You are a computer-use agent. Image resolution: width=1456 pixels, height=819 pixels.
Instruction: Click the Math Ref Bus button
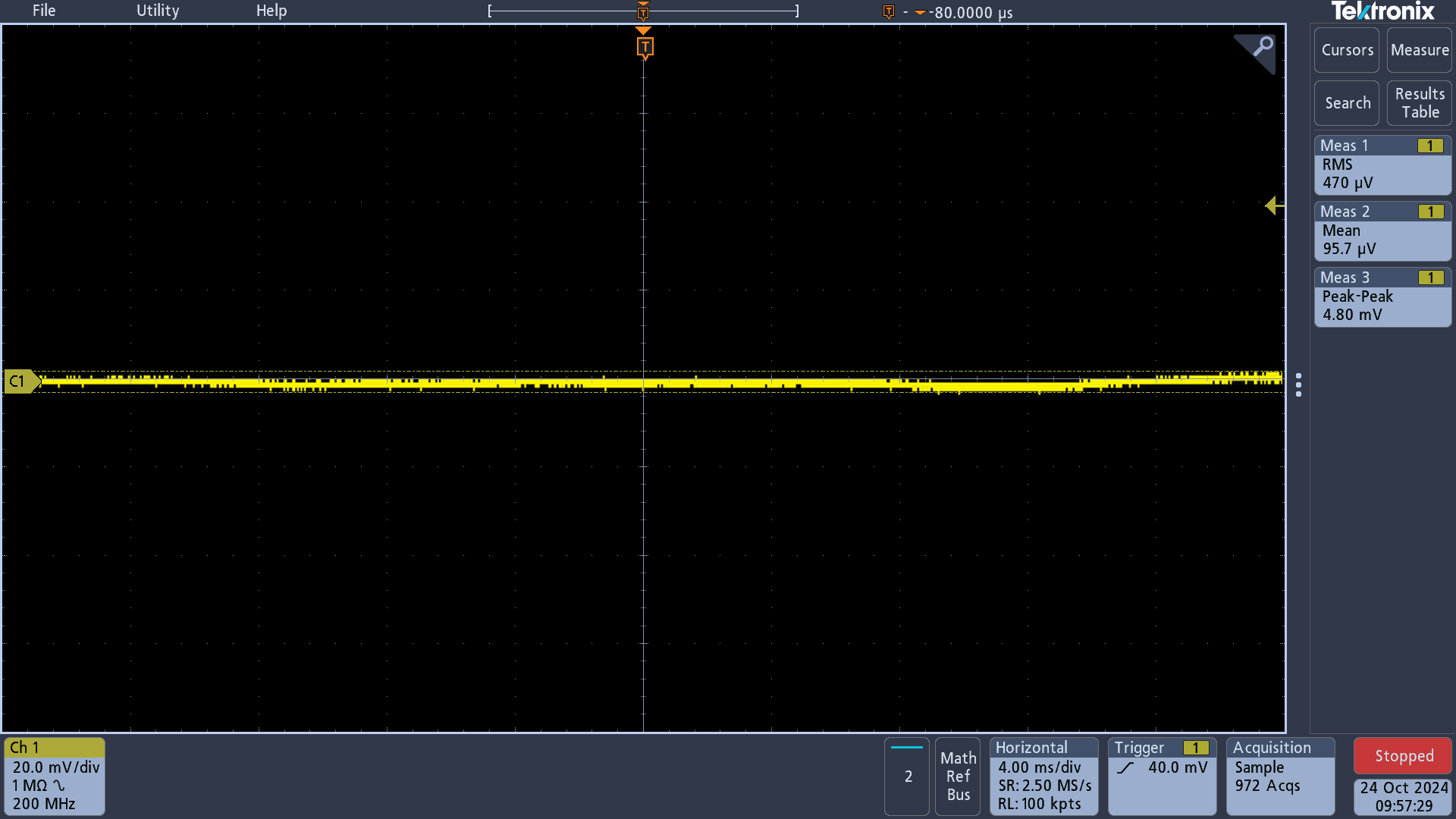[x=958, y=776]
